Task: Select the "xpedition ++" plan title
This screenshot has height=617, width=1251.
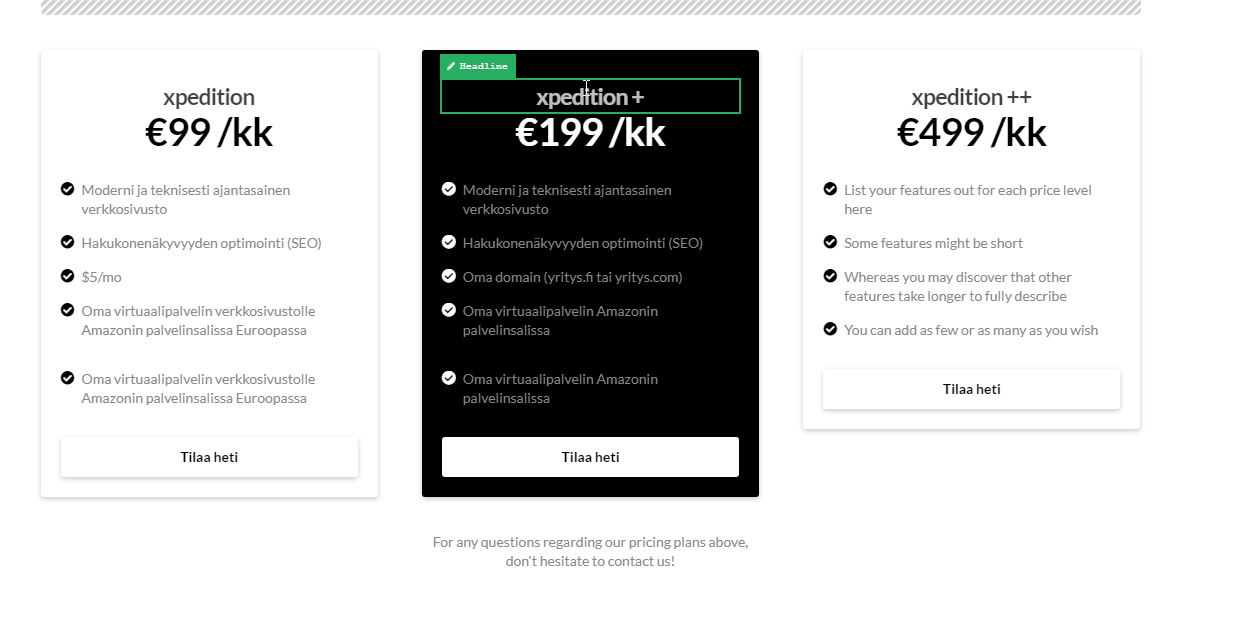Action: pos(971,97)
